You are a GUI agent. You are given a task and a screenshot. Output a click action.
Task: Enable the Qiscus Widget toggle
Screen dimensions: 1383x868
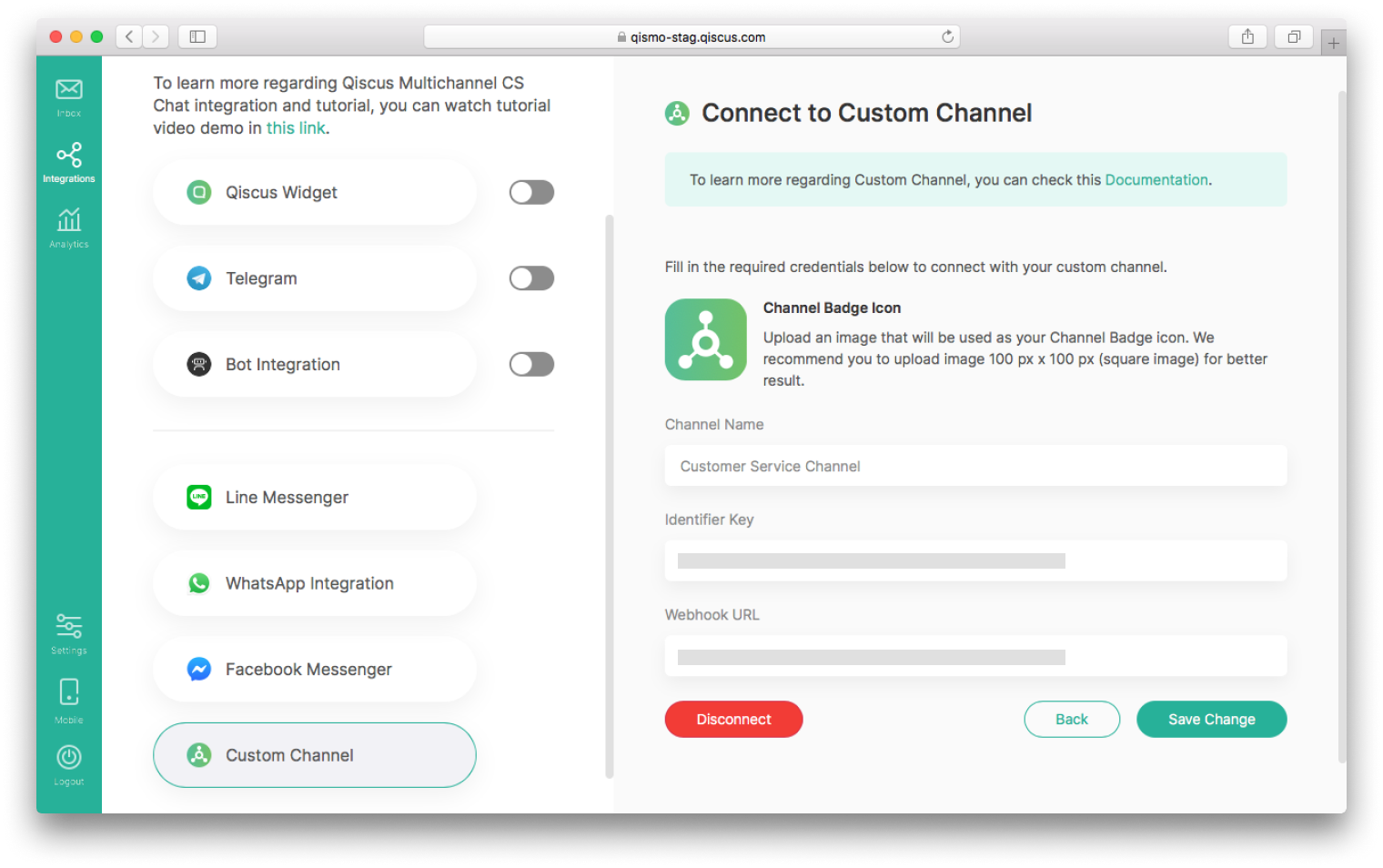(531, 192)
